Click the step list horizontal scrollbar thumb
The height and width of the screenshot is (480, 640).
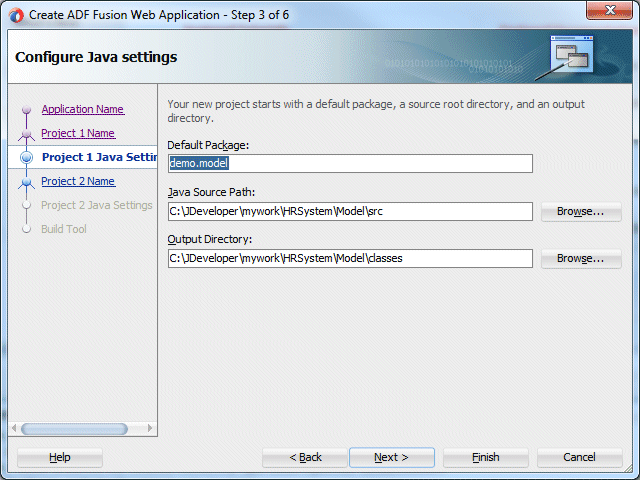(x=74, y=429)
